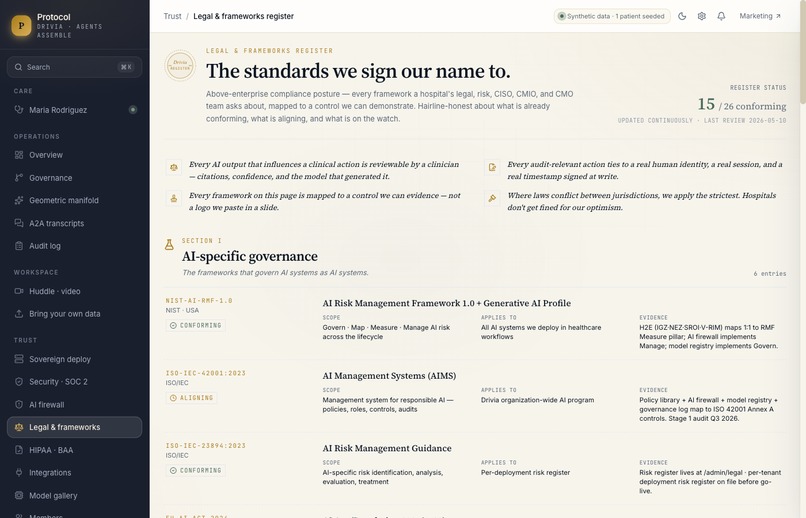The image size is (806, 518).
Task: Open HIPAA · BAA page
Action: click(x=75, y=450)
